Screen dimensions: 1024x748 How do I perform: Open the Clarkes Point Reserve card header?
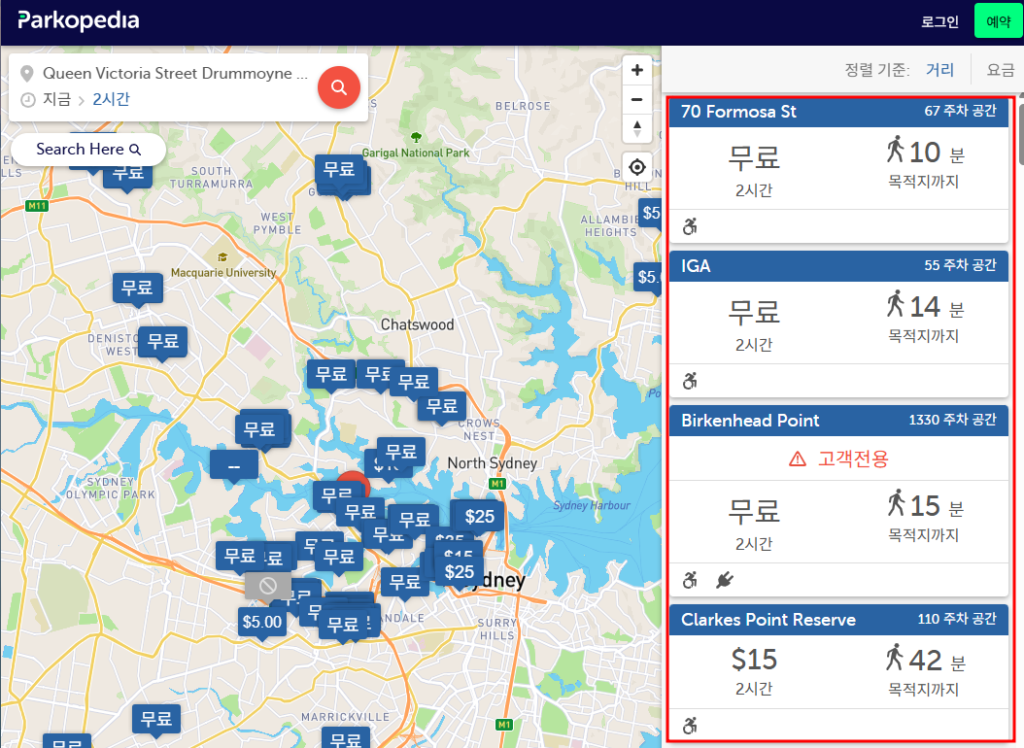[x=839, y=619]
